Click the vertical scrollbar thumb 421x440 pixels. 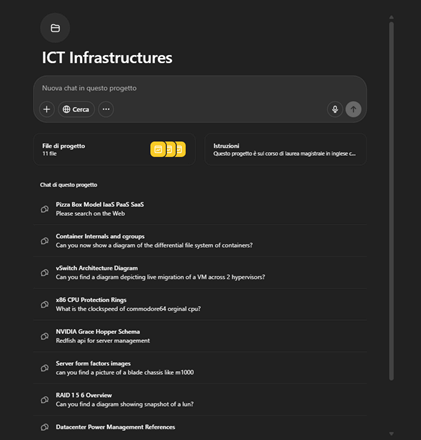click(391, 201)
